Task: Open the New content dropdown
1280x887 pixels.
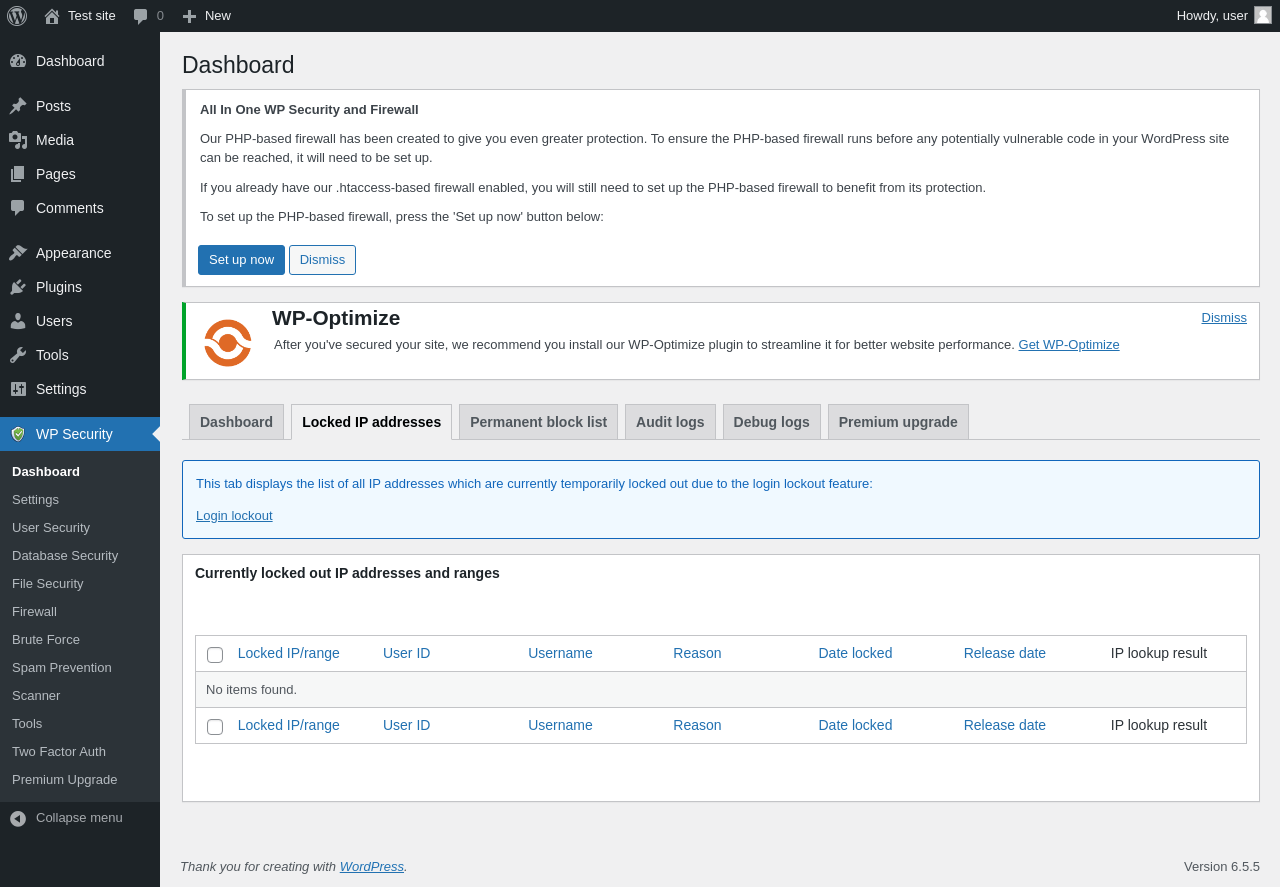Action: click(x=207, y=16)
